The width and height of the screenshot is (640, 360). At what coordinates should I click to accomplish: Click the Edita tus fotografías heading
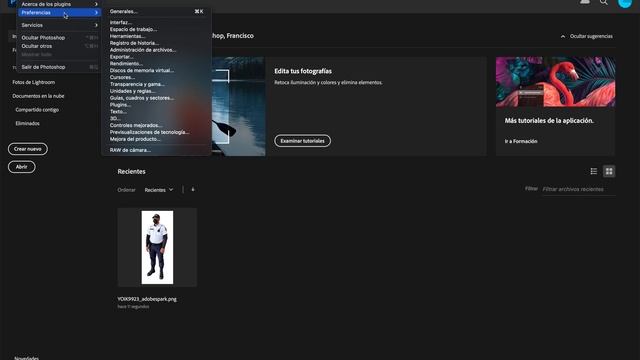303,71
